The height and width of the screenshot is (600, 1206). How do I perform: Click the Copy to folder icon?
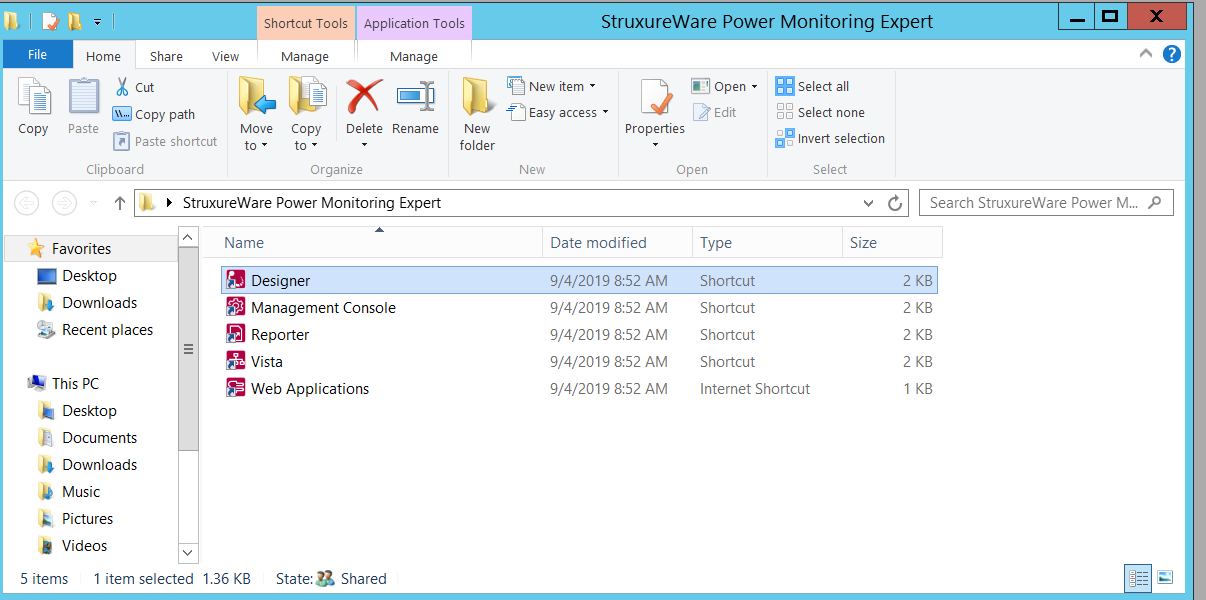tap(307, 96)
